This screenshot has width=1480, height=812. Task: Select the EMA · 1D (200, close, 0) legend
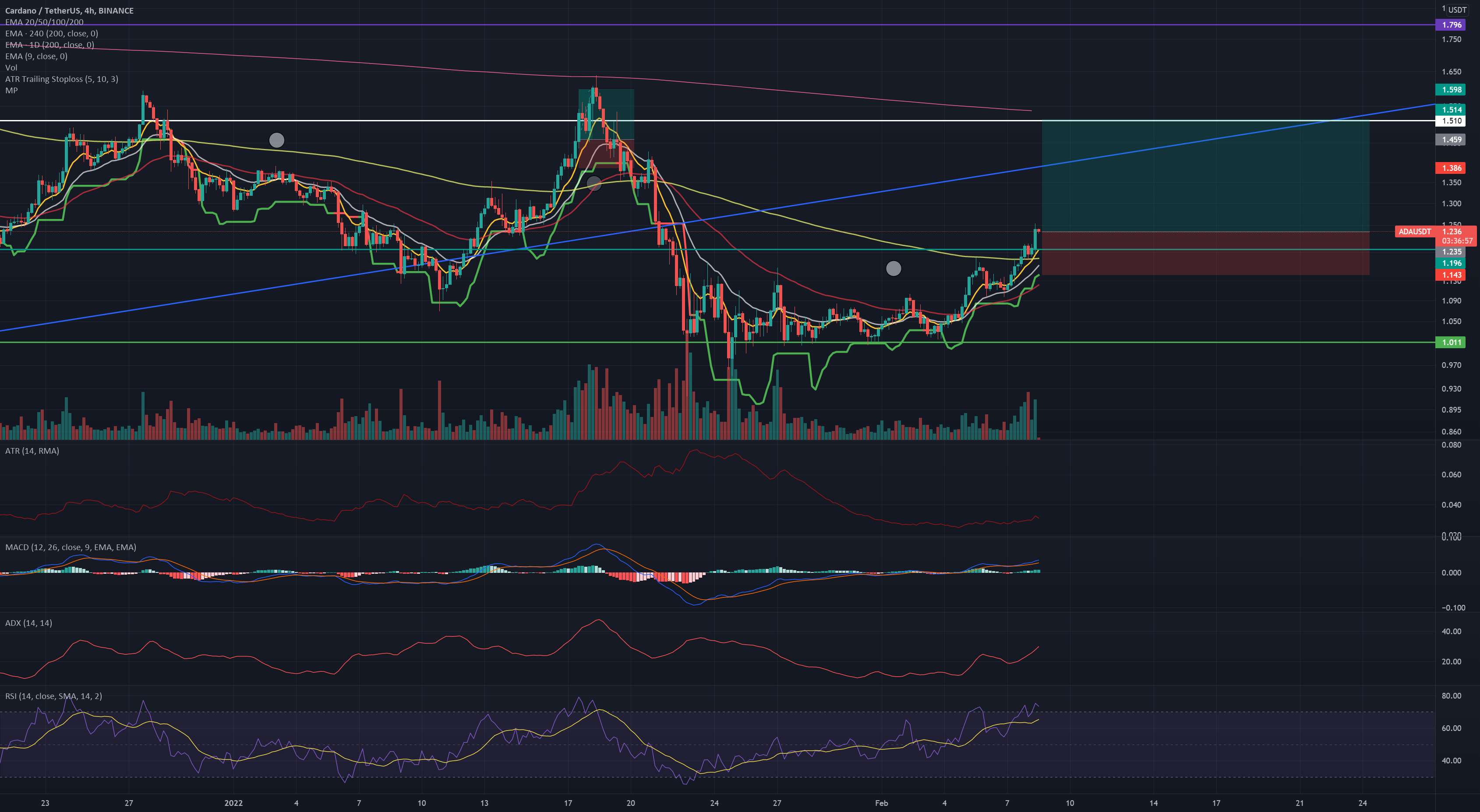49,45
